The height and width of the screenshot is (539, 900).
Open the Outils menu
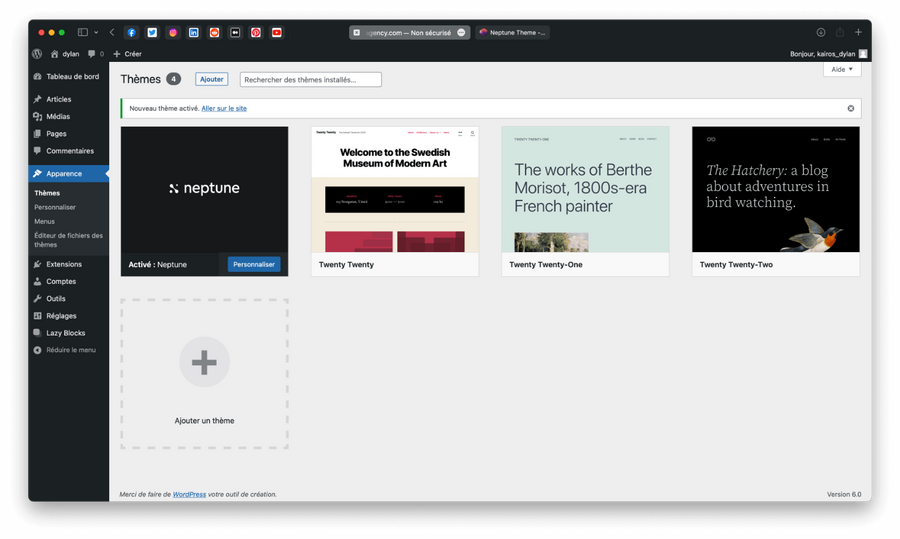click(x=68, y=299)
